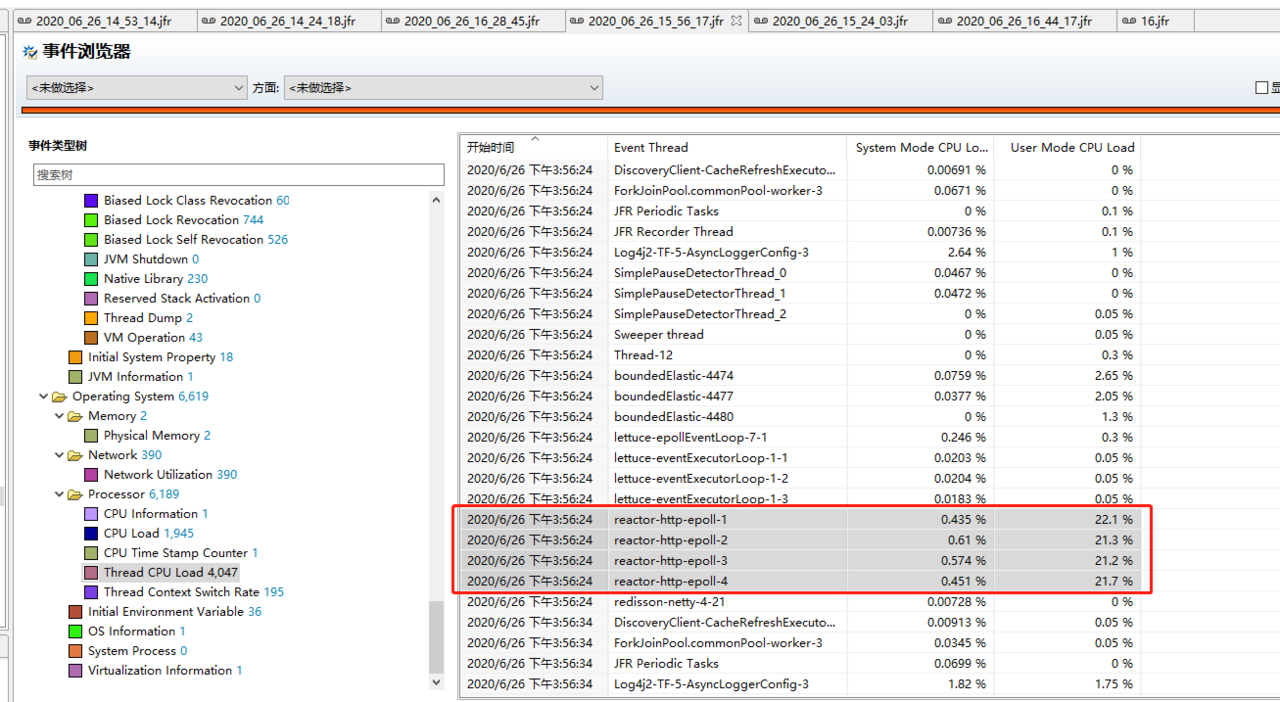This screenshot has height=702, width=1280.
Task: Sort by User Mode CPU Load column
Action: click(1068, 147)
